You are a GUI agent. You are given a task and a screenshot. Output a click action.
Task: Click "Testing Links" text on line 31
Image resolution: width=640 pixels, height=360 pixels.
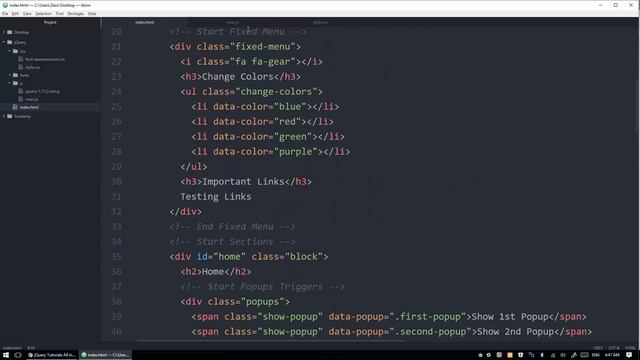pos(216,197)
